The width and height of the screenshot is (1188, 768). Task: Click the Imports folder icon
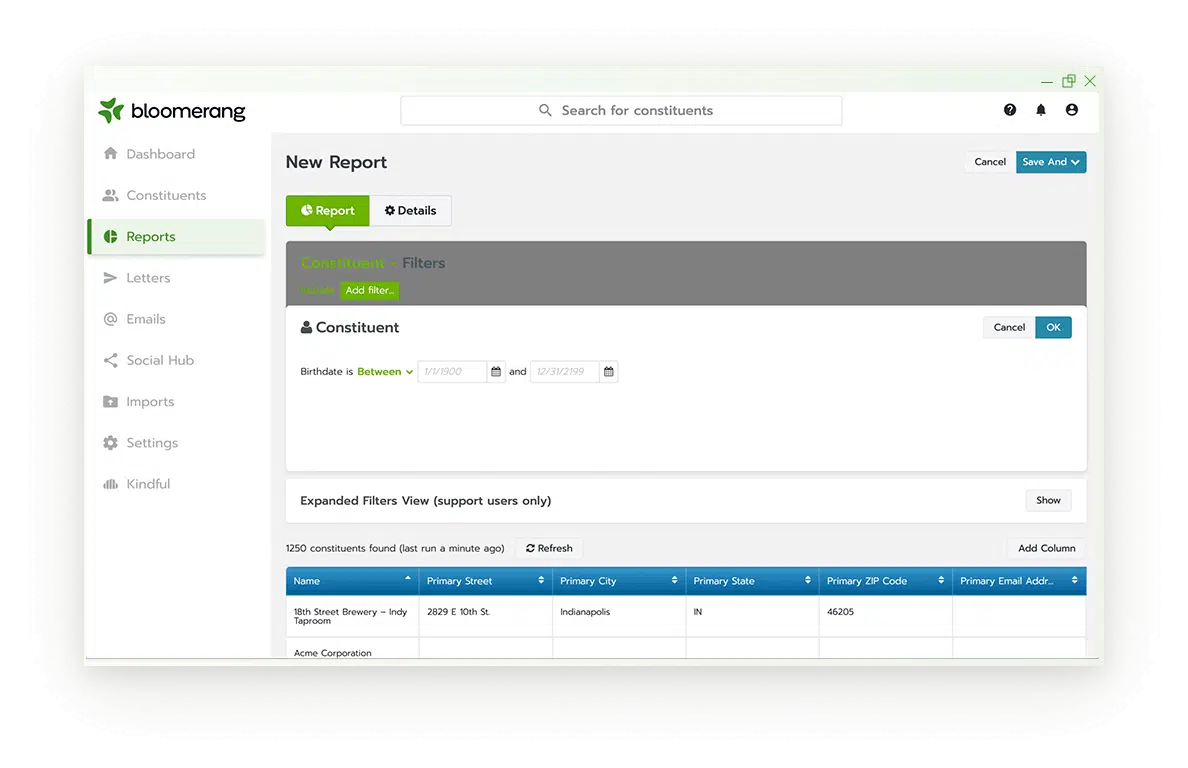click(111, 401)
